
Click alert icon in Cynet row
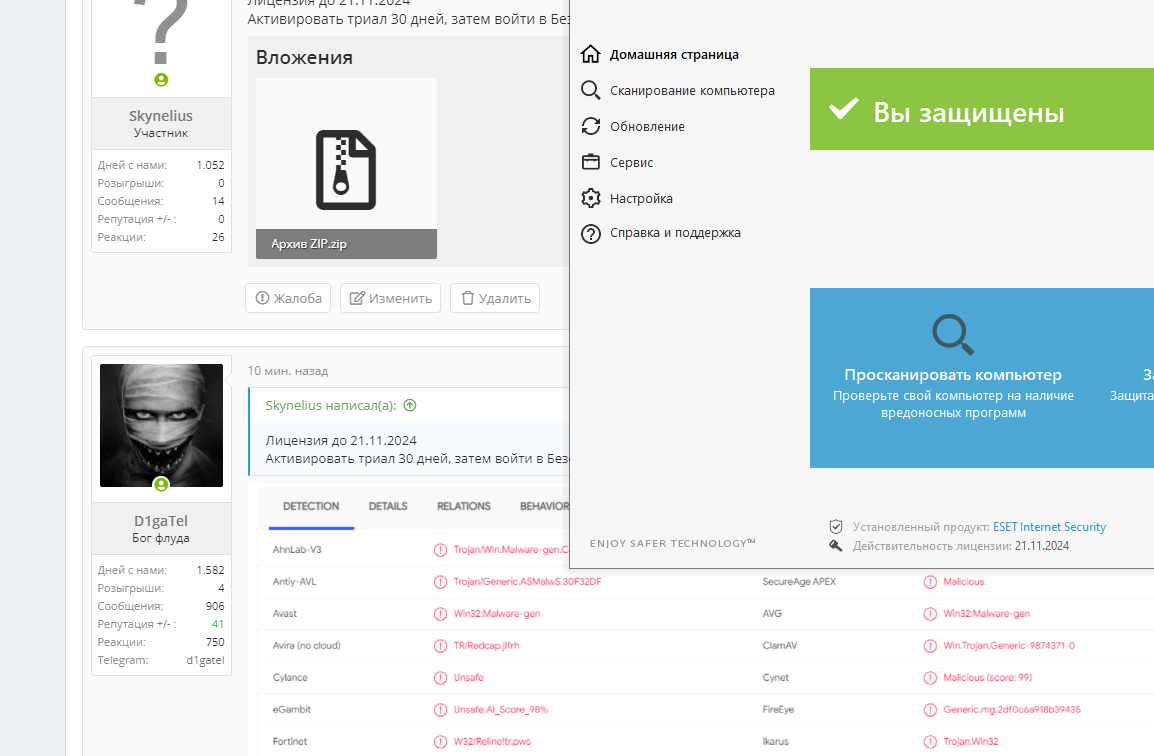pyautogui.click(x=930, y=678)
